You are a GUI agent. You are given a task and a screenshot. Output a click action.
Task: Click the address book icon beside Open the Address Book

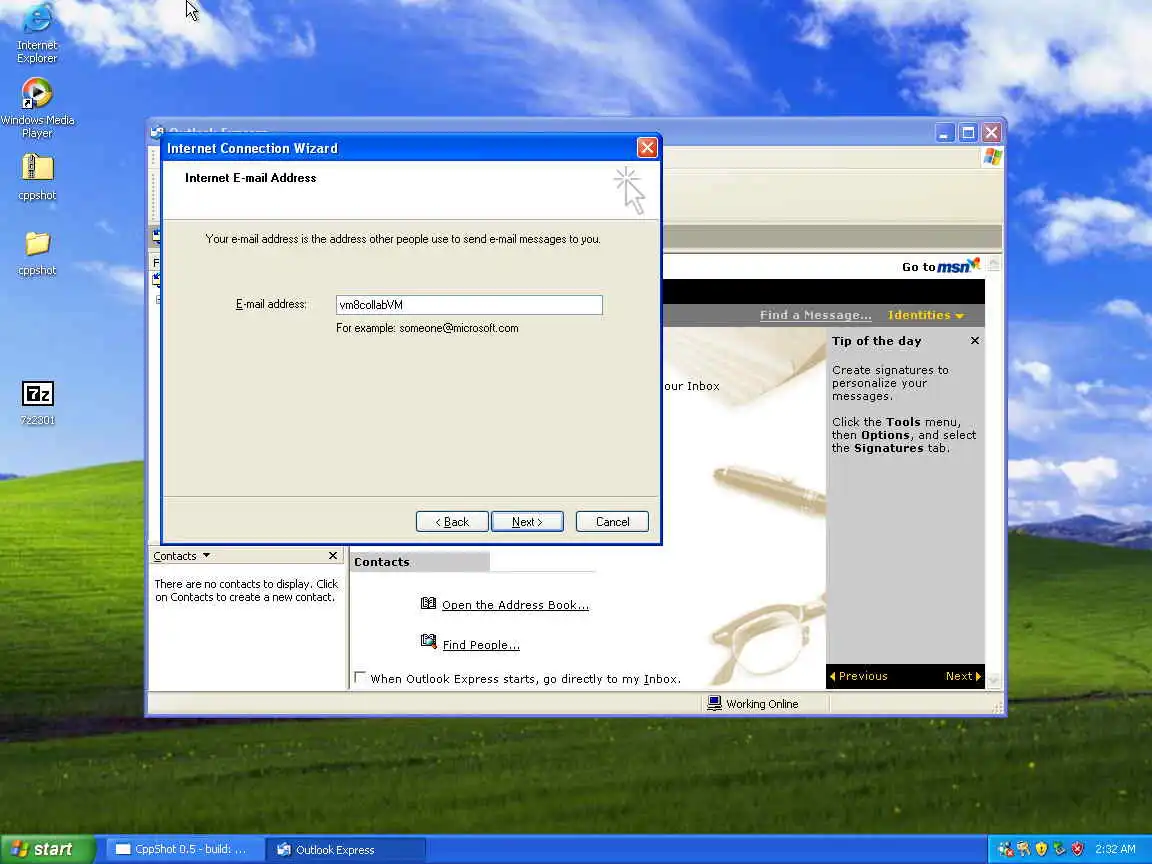pyautogui.click(x=428, y=603)
